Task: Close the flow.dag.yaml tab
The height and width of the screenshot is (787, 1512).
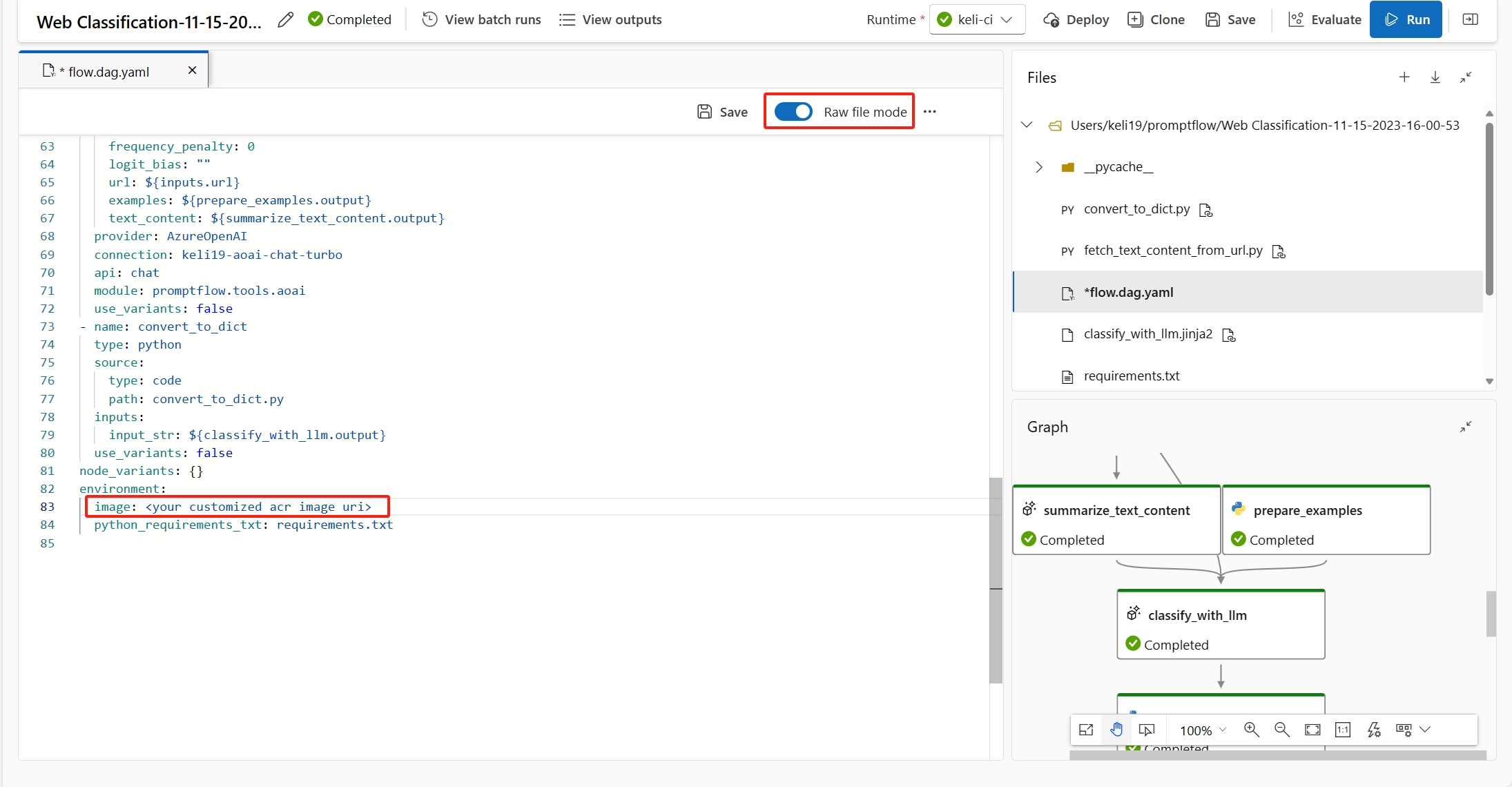Action: (x=192, y=70)
